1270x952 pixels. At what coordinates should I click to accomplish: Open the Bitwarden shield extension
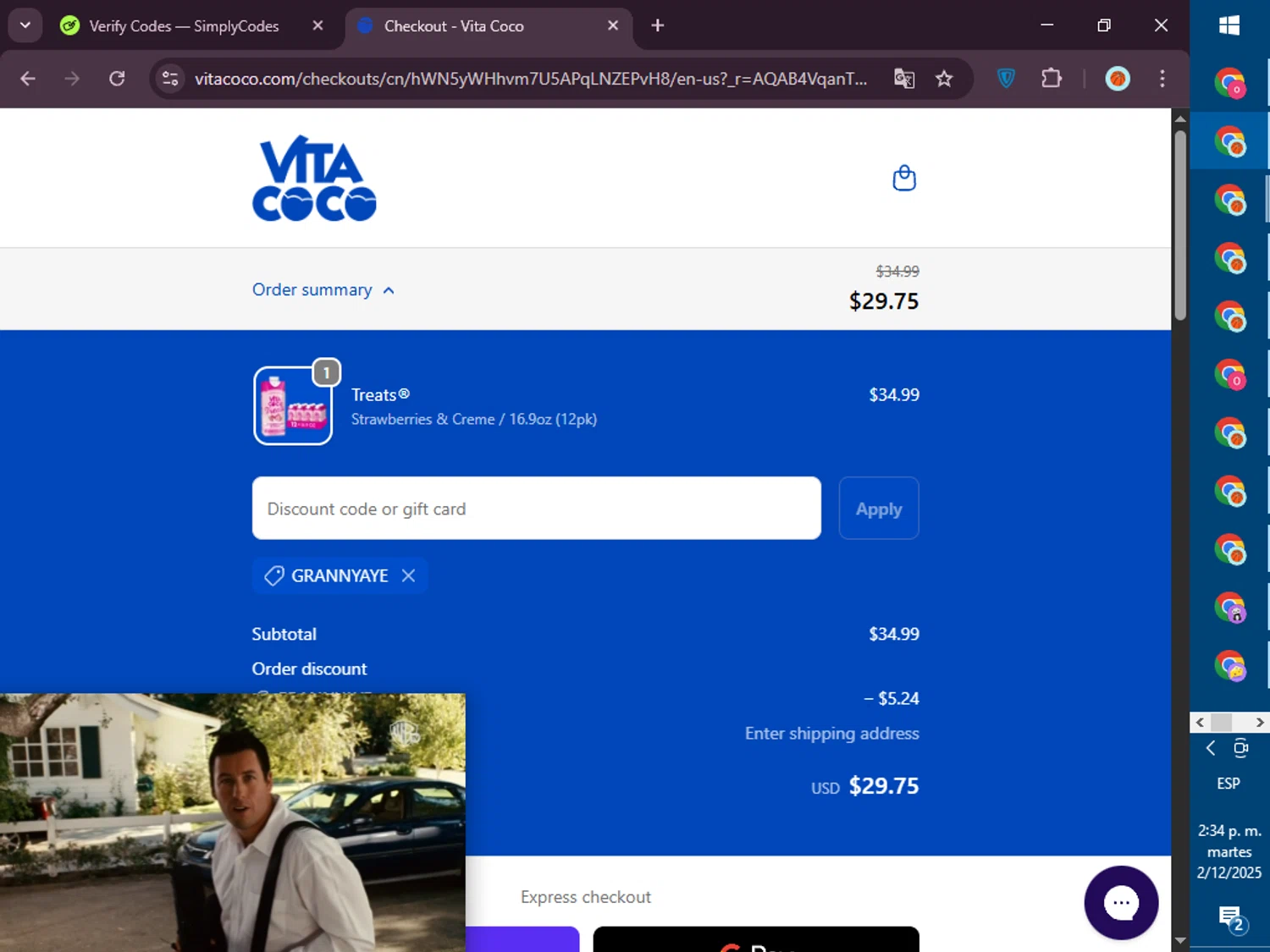(1006, 79)
